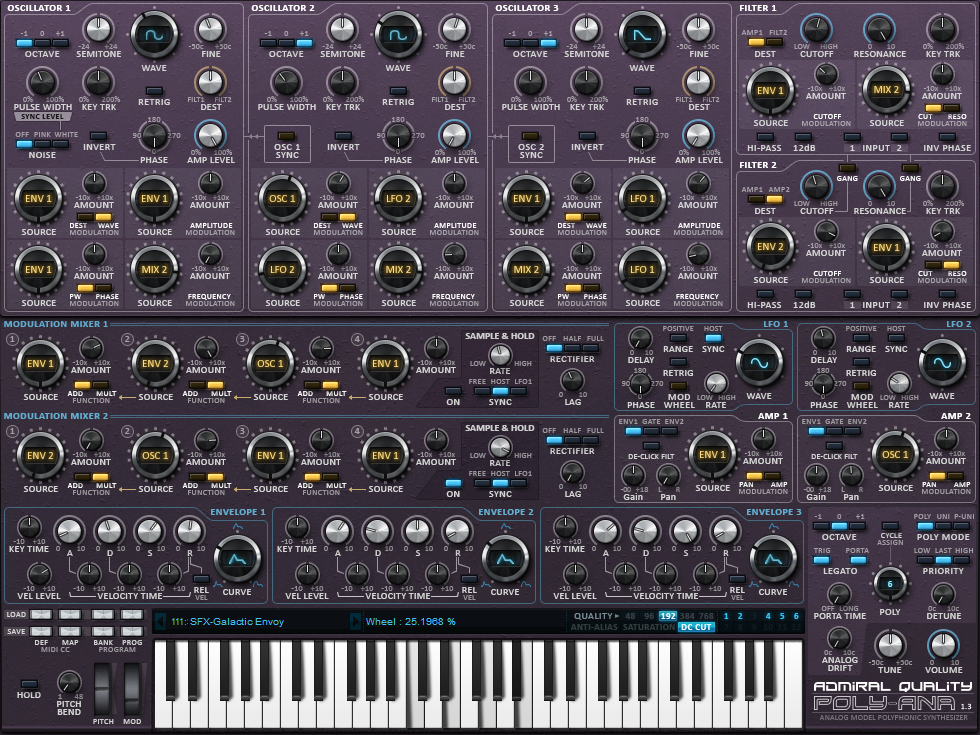Go to previous preset with left arrow
Screen dimensions: 980x735
160,621
